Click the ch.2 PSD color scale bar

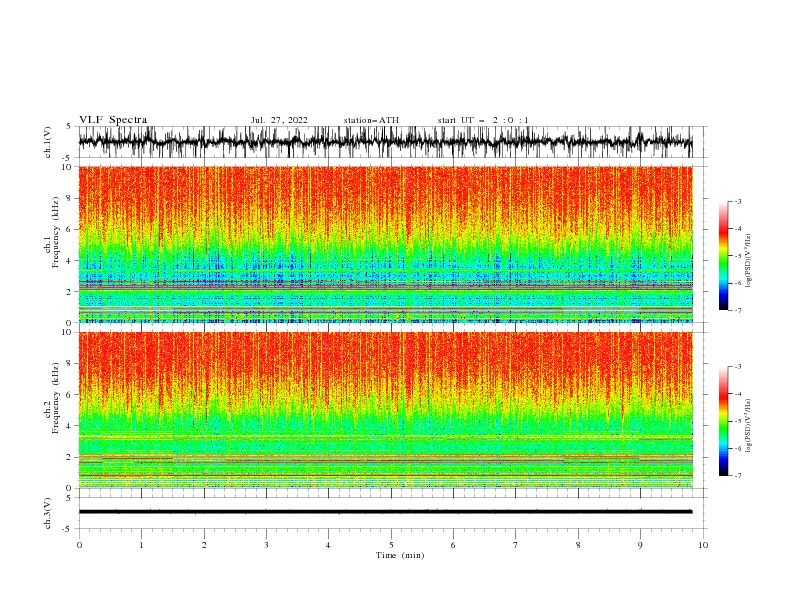(724, 421)
